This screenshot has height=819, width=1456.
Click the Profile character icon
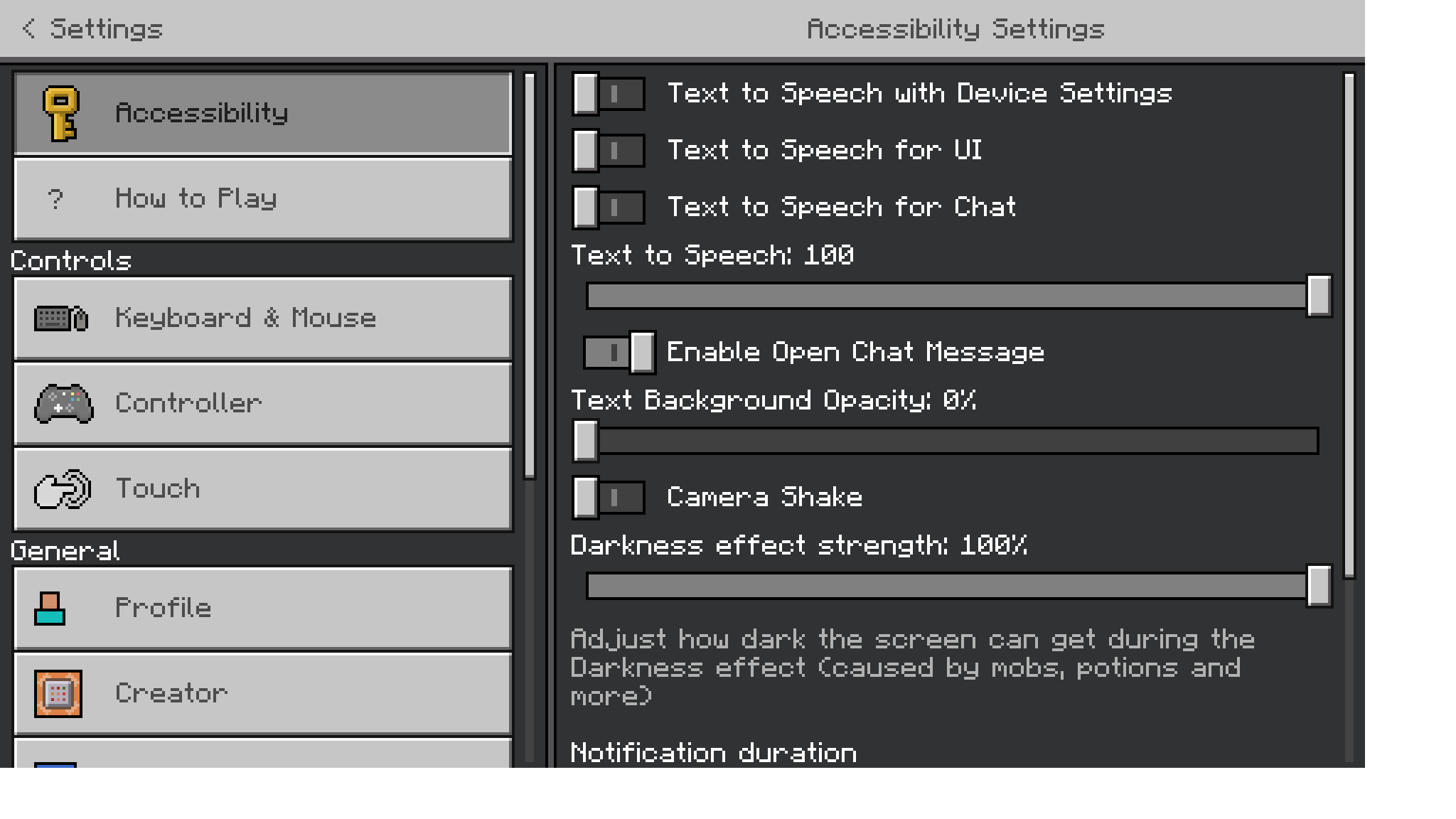click(50, 609)
